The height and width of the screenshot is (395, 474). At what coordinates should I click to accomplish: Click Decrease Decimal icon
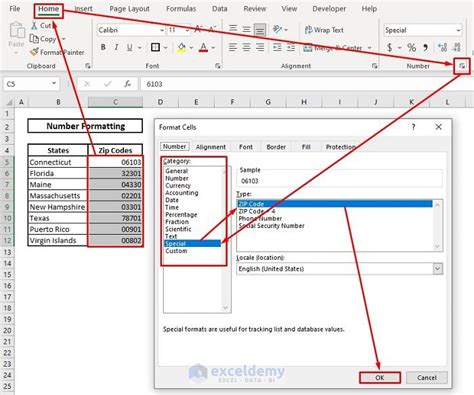tap(457, 48)
